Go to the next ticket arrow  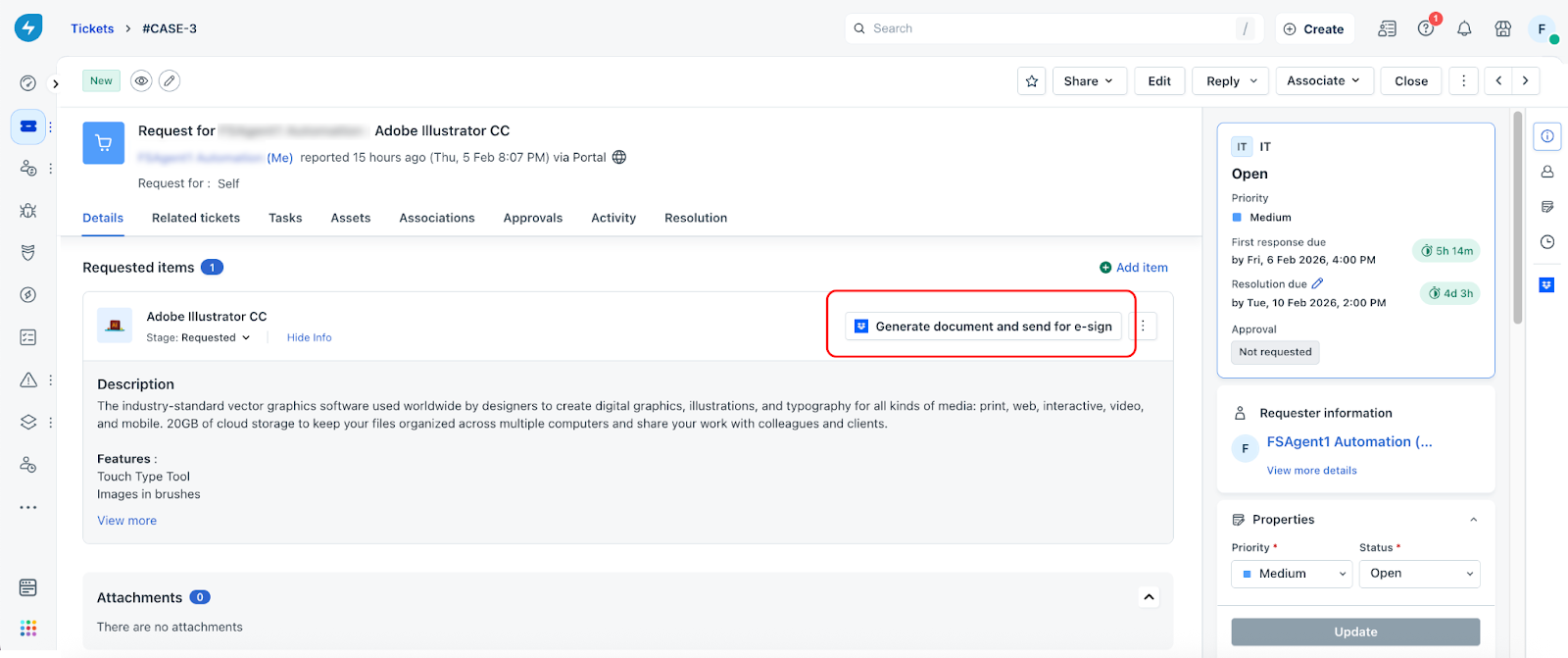coord(1526,81)
